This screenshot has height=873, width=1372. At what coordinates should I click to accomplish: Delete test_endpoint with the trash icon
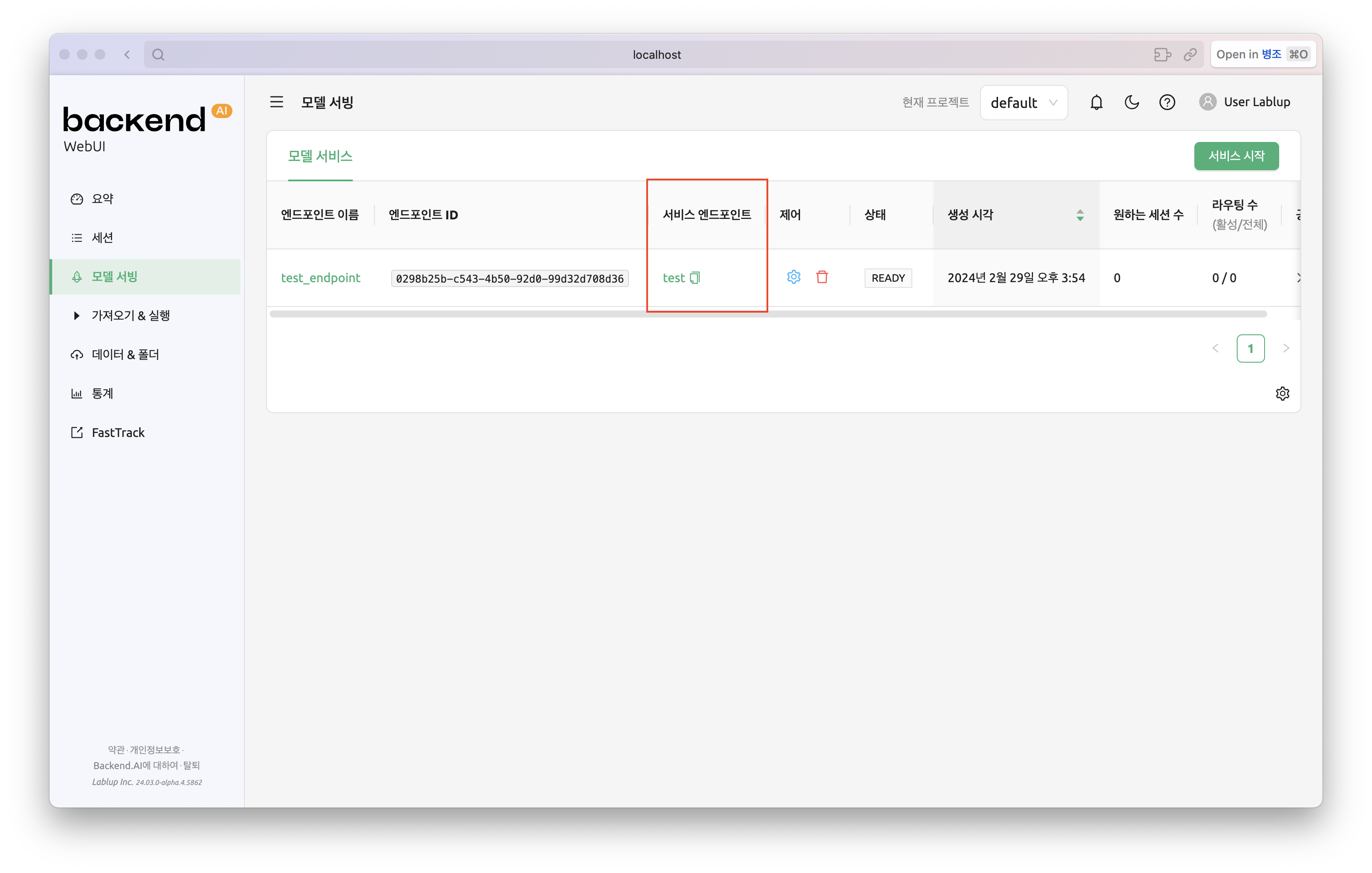point(822,277)
